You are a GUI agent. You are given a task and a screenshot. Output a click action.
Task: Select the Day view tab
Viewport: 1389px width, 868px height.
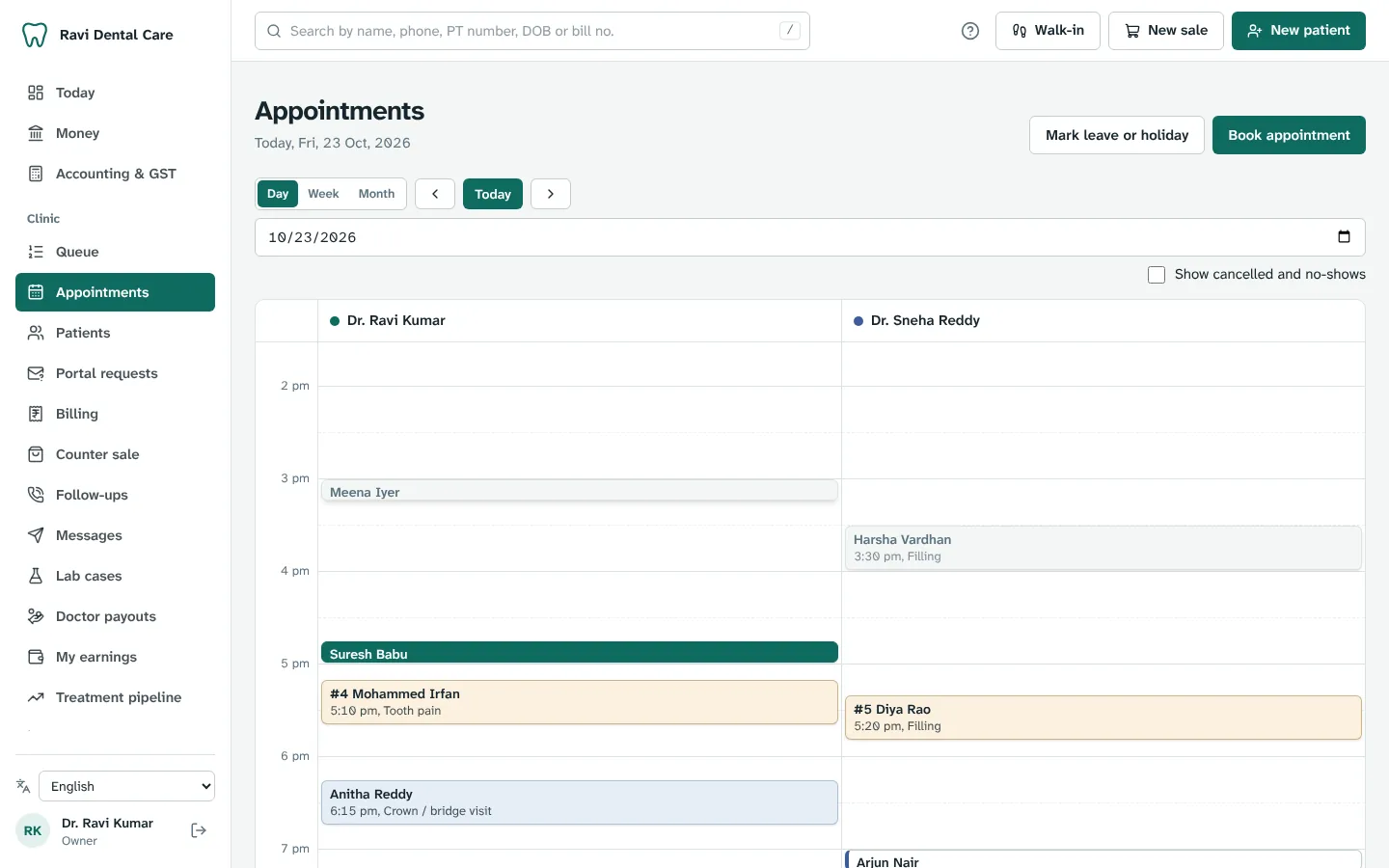[x=278, y=194]
